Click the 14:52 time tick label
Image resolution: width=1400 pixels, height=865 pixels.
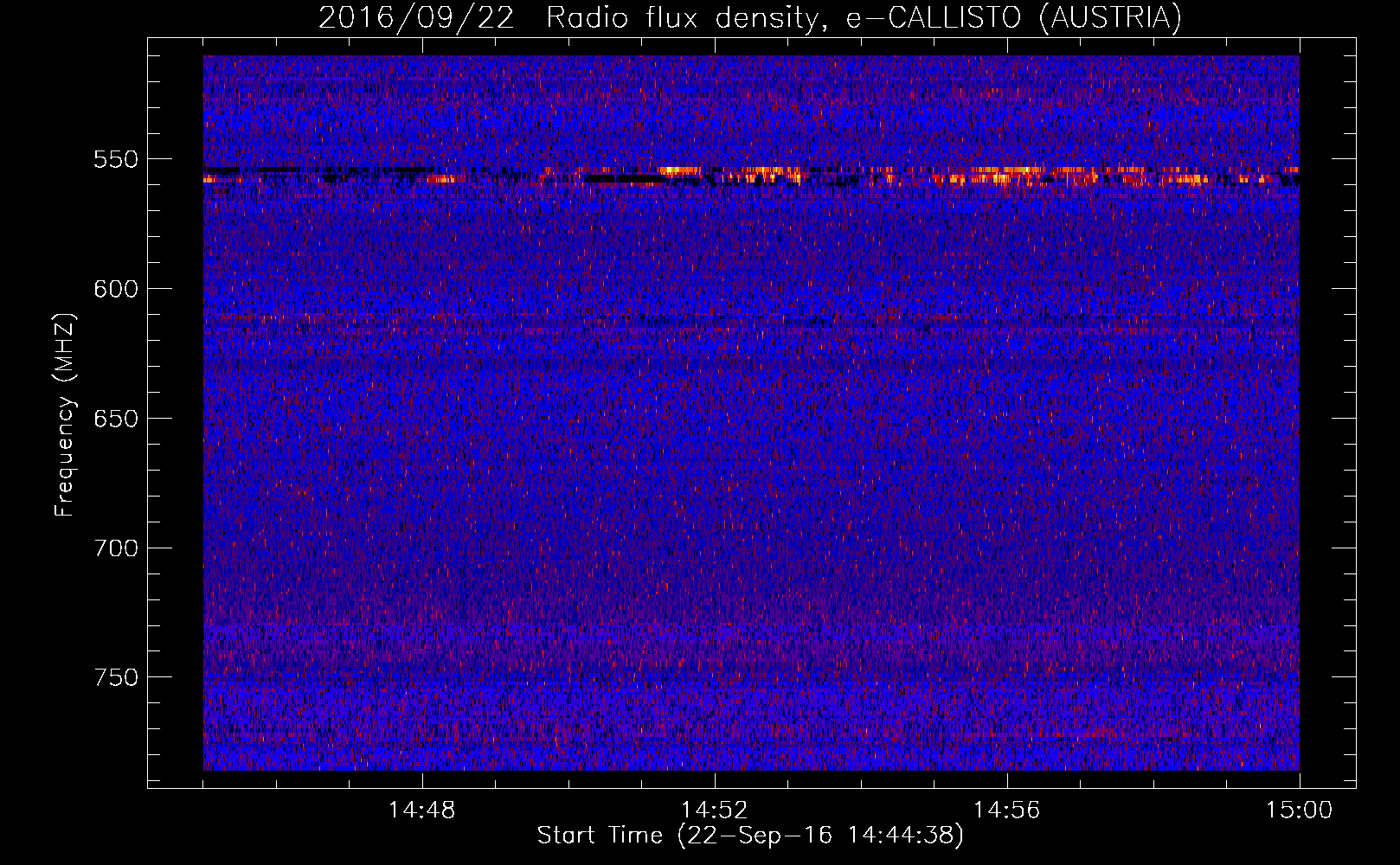(715, 811)
